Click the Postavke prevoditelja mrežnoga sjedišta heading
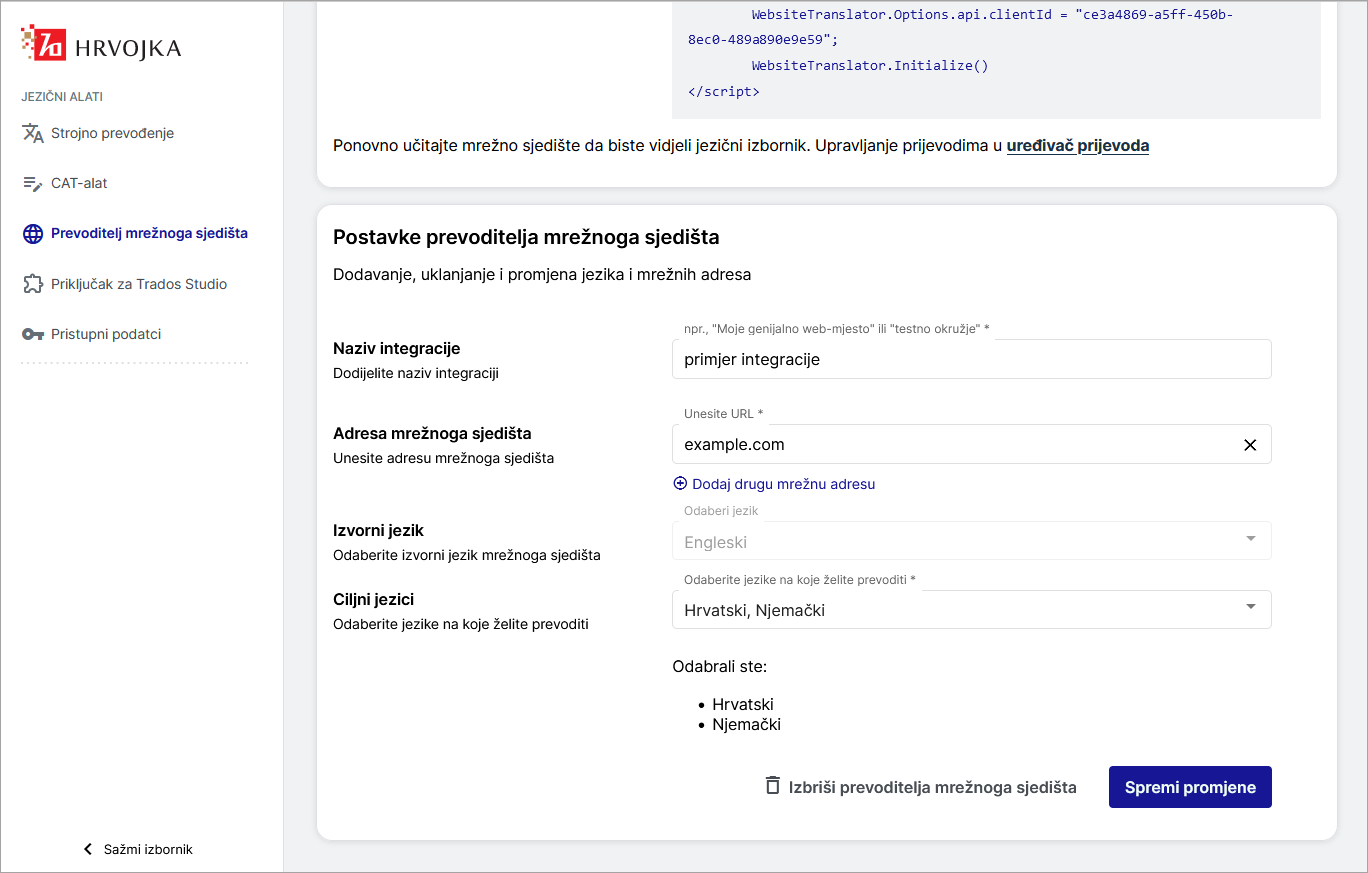Screen dimensions: 1368x873 pyautogui.click(x=526, y=237)
